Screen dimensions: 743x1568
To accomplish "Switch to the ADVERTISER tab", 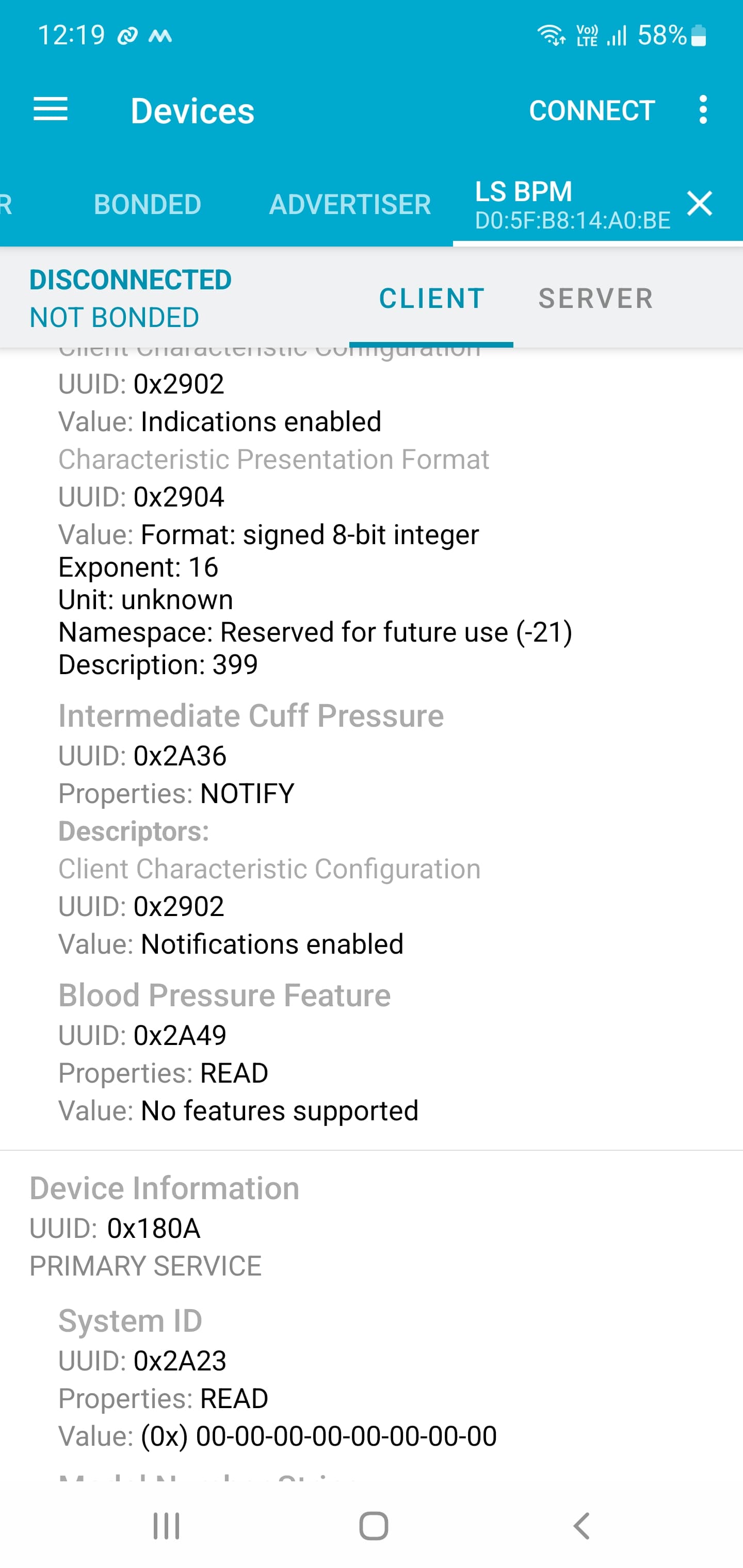I will (350, 204).
